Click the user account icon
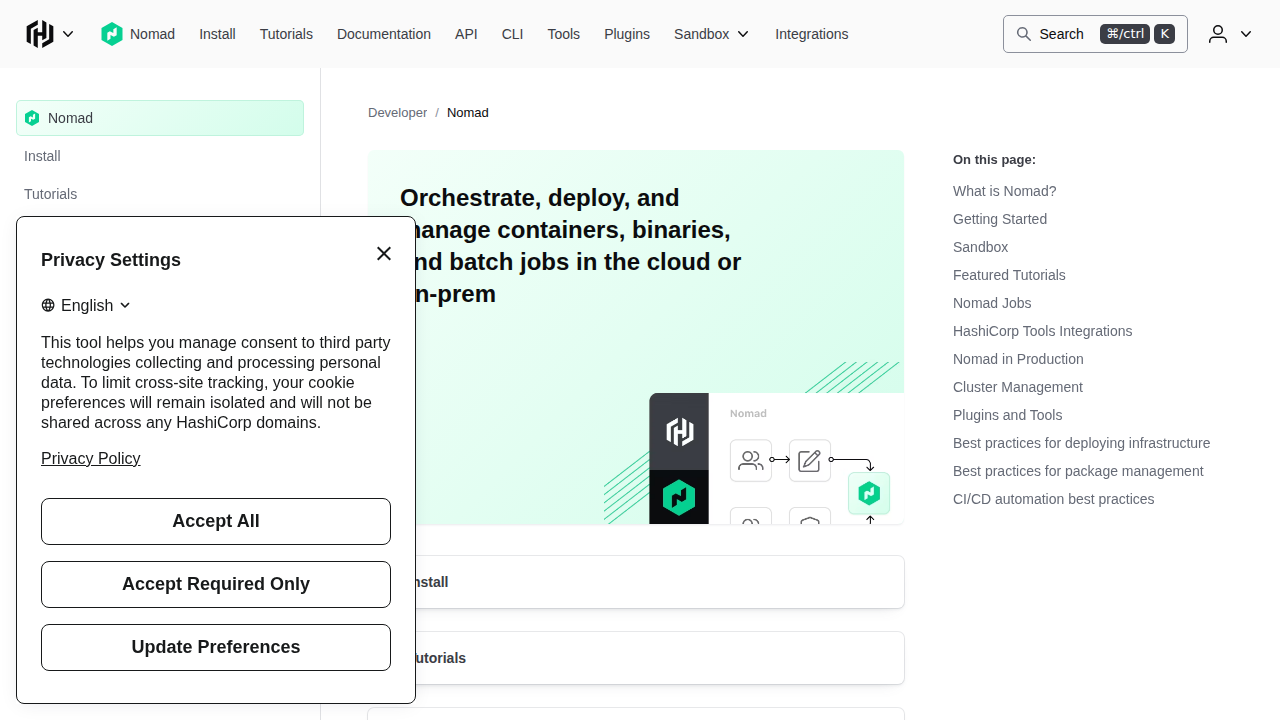This screenshot has height=720, width=1280. click(1217, 34)
